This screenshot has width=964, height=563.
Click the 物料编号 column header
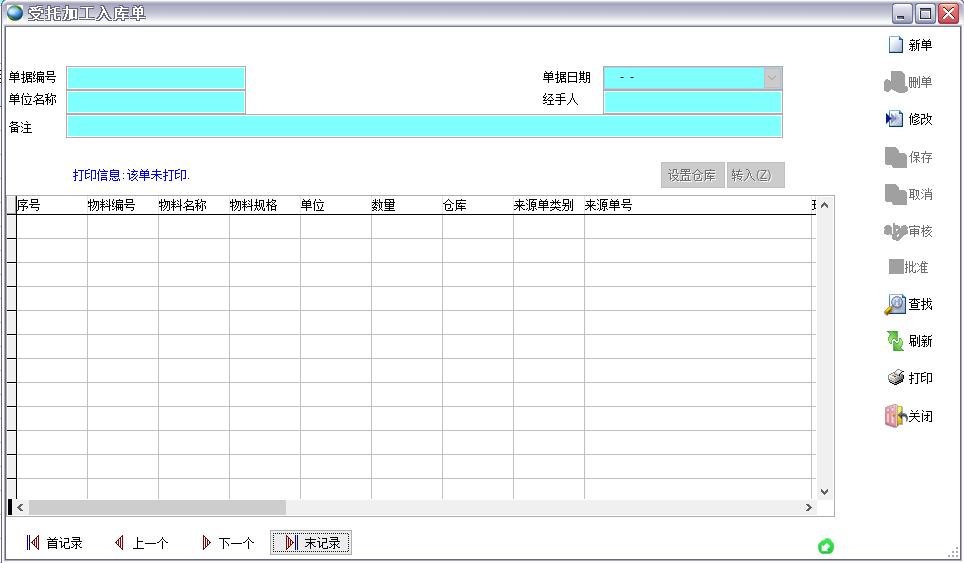click(112, 205)
